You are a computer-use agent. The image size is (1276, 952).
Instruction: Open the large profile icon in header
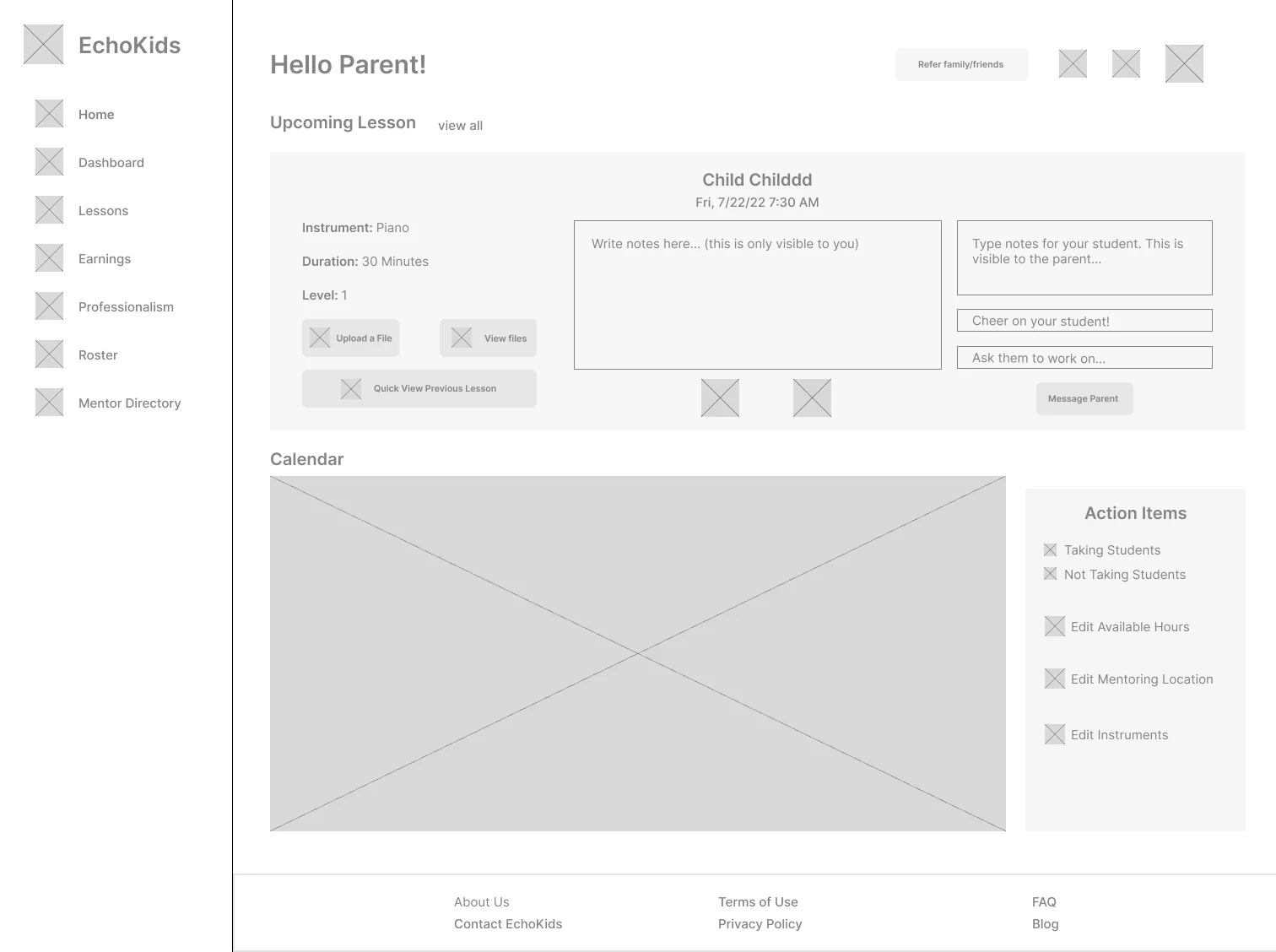[1184, 63]
